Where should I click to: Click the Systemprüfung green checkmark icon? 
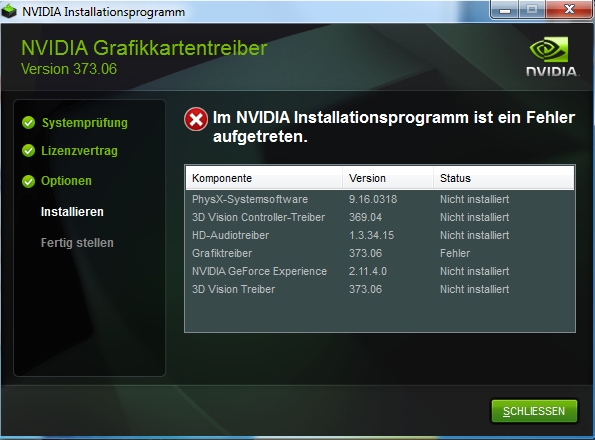[x=28, y=123]
